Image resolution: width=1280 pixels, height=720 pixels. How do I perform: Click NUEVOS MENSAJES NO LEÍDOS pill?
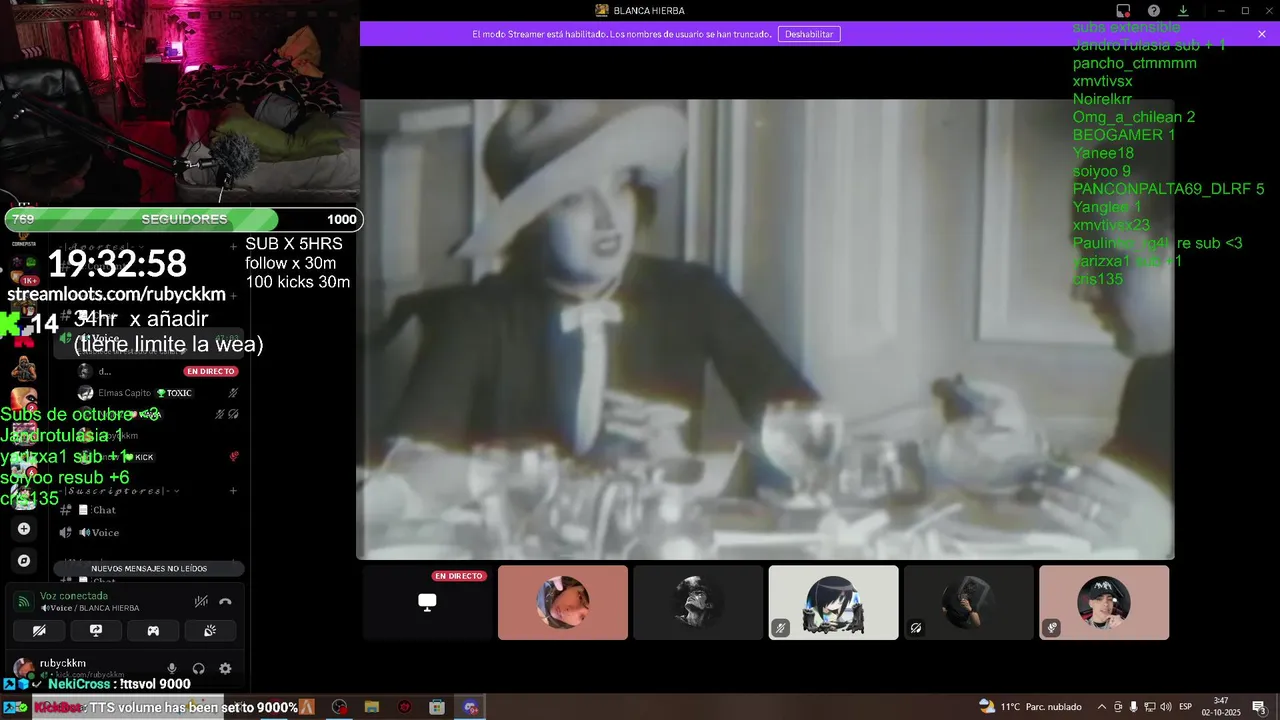pos(149,568)
